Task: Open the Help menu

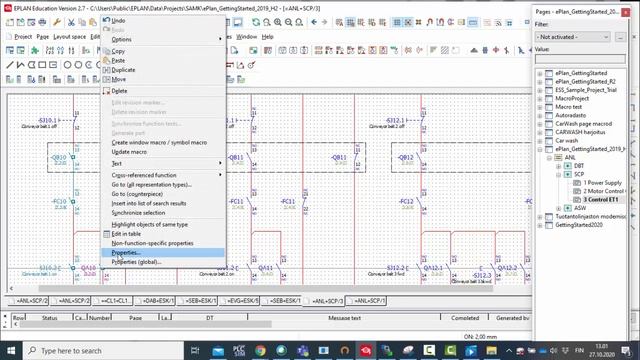Action: point(267,37)
